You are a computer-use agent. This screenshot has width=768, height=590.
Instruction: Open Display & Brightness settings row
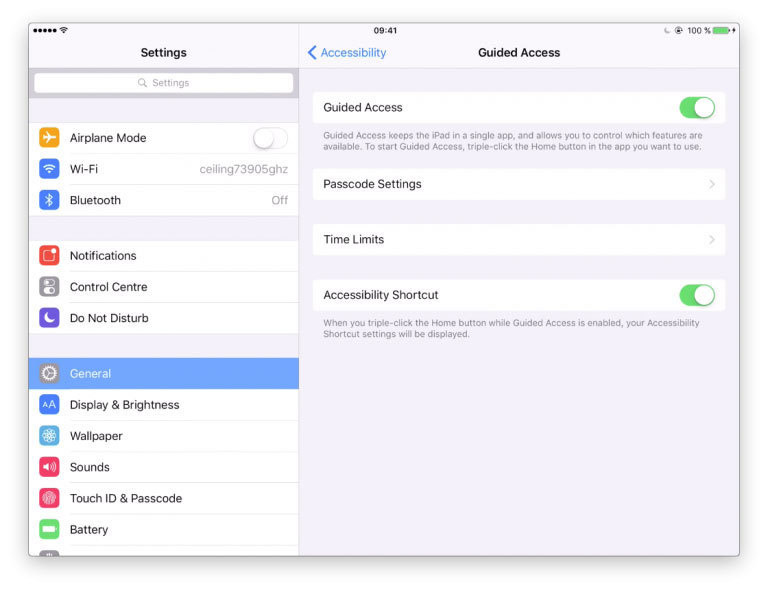tap(164, 405)
